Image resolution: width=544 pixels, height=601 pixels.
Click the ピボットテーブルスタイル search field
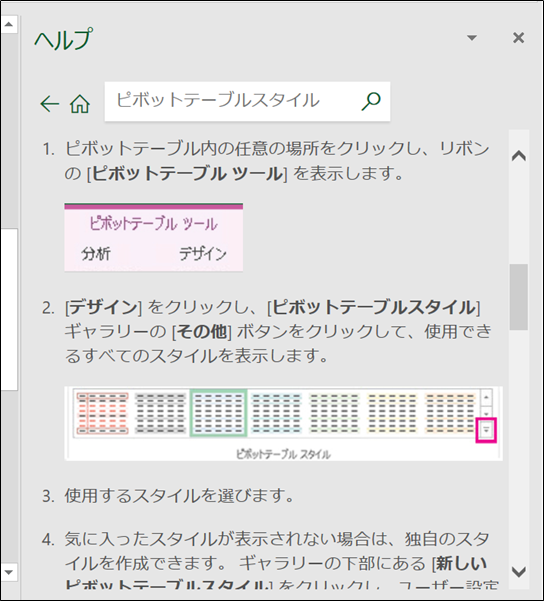[247, 101]
